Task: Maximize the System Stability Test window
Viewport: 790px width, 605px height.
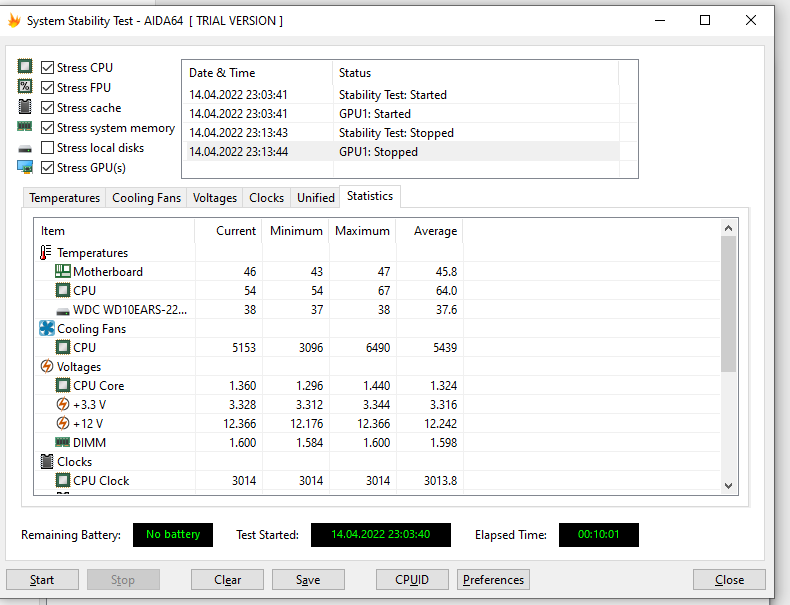Action: (705, 20)
